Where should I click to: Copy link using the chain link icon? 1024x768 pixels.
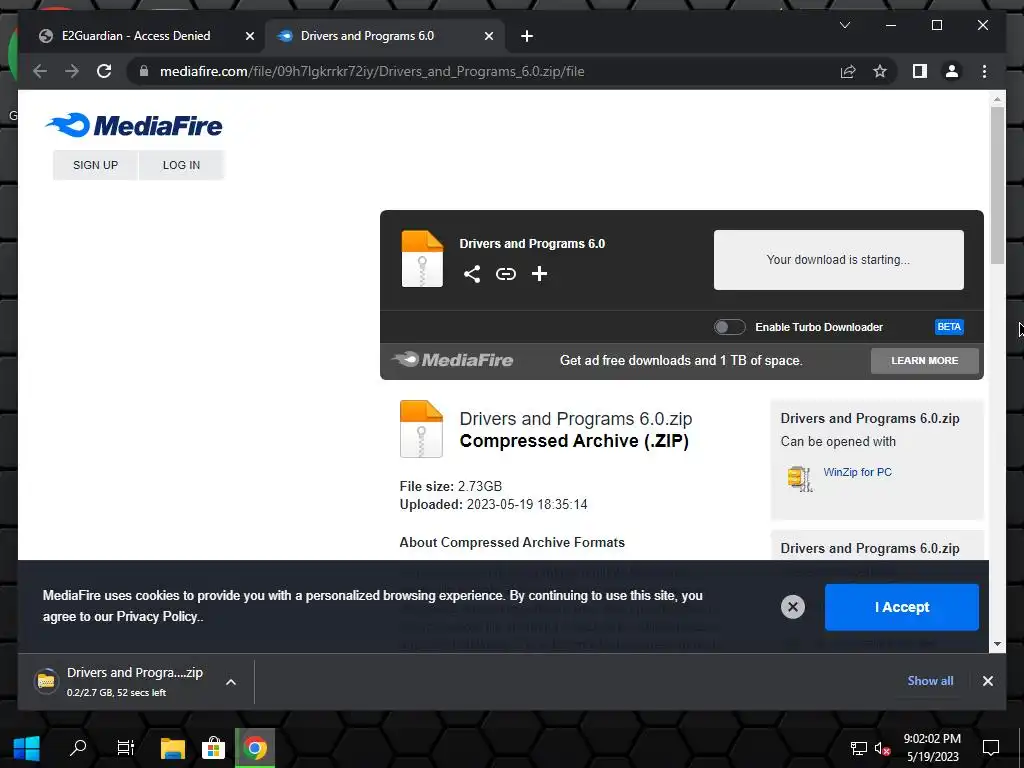[505, 274]
